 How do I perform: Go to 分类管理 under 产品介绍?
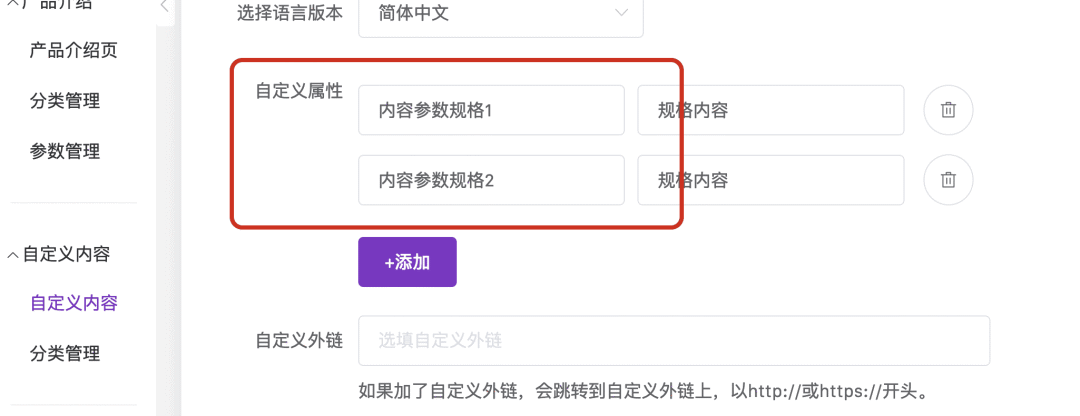pos(65,101)
